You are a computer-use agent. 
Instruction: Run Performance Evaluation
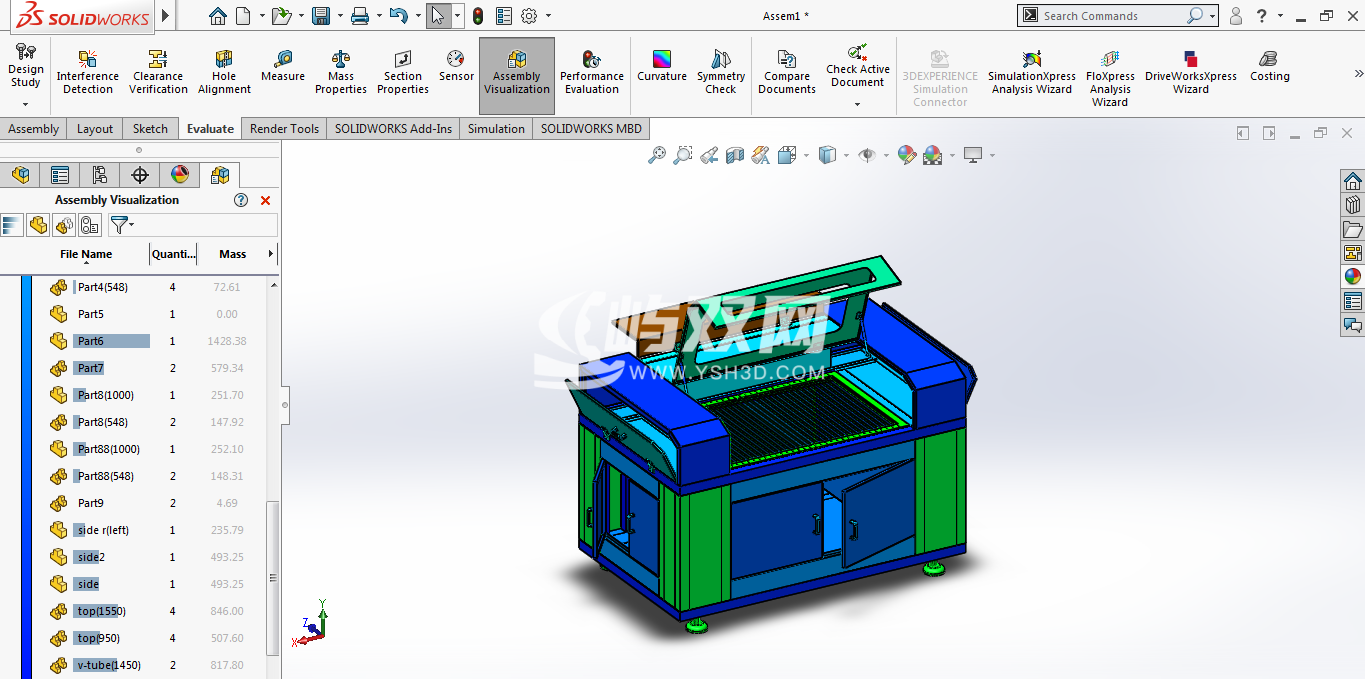[592, 71]
